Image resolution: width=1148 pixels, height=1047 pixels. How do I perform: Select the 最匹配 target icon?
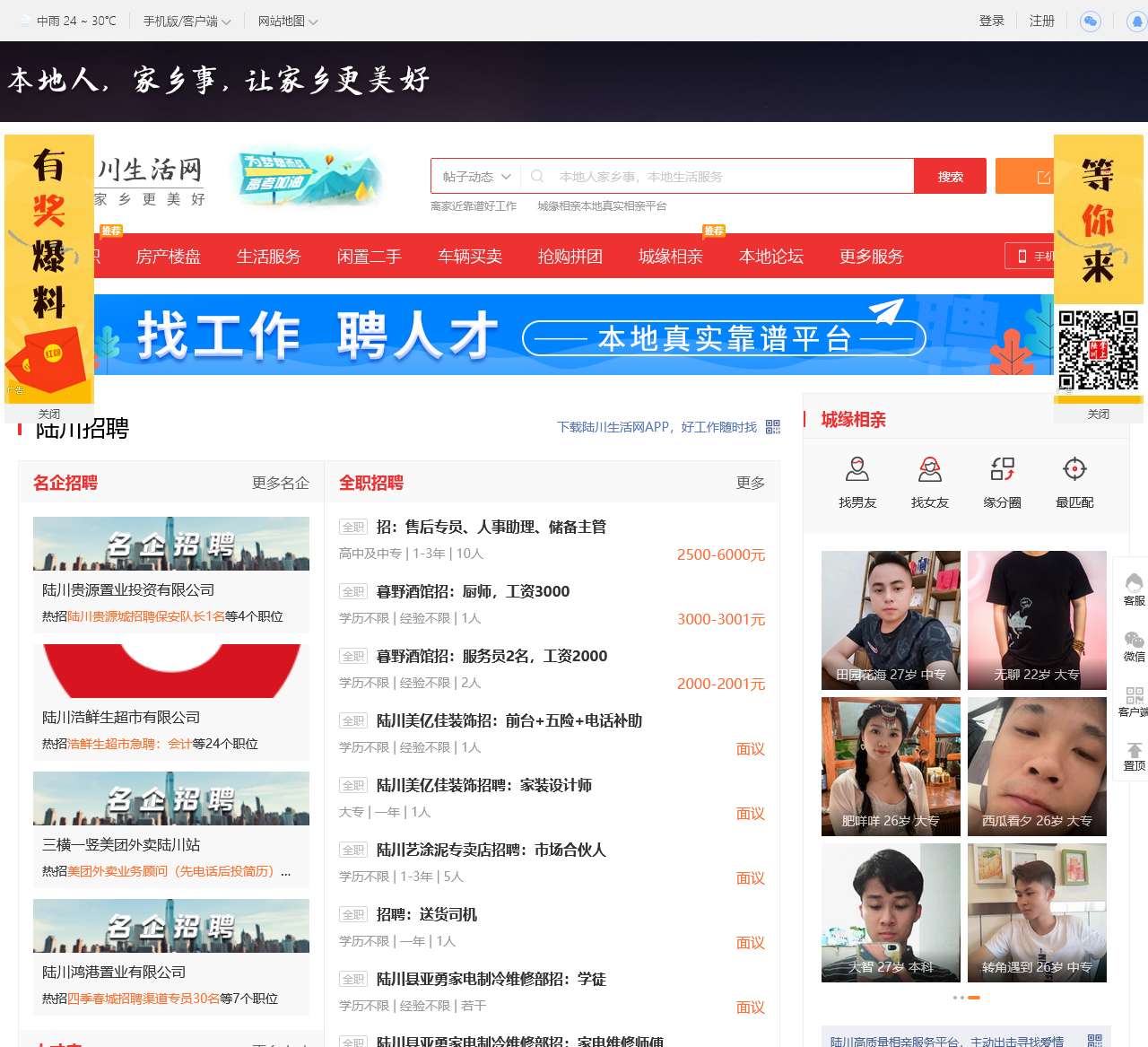pyautogui.click(x=1074, y=469)
